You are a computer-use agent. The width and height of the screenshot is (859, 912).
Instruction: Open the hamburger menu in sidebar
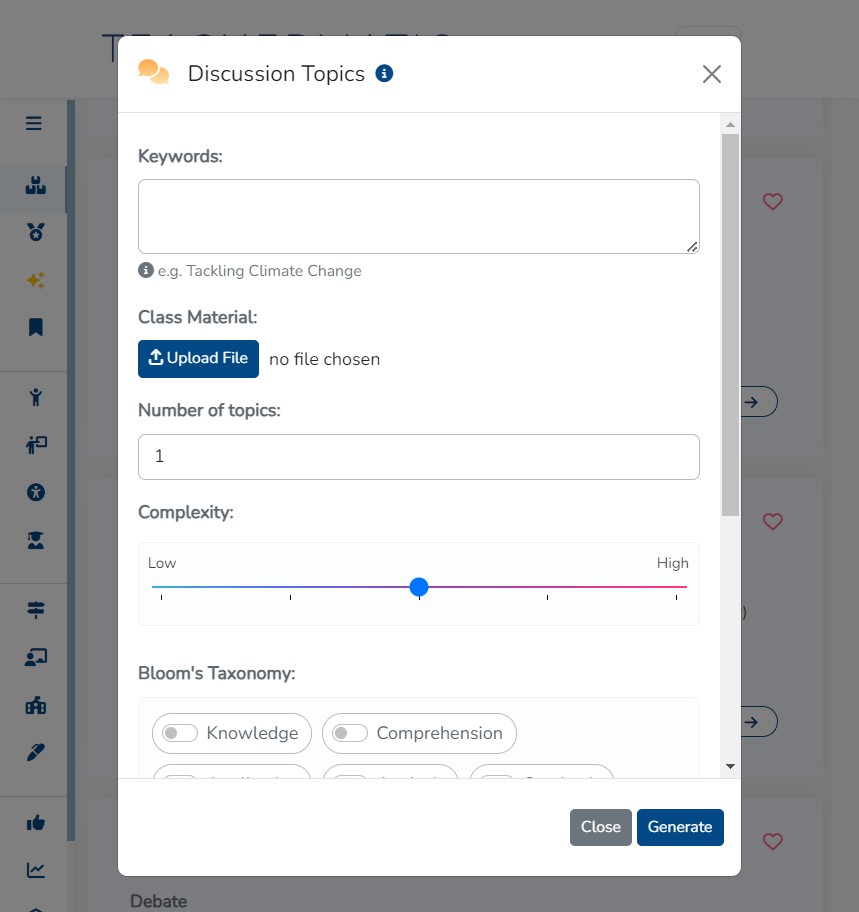(x=34, y=123)
